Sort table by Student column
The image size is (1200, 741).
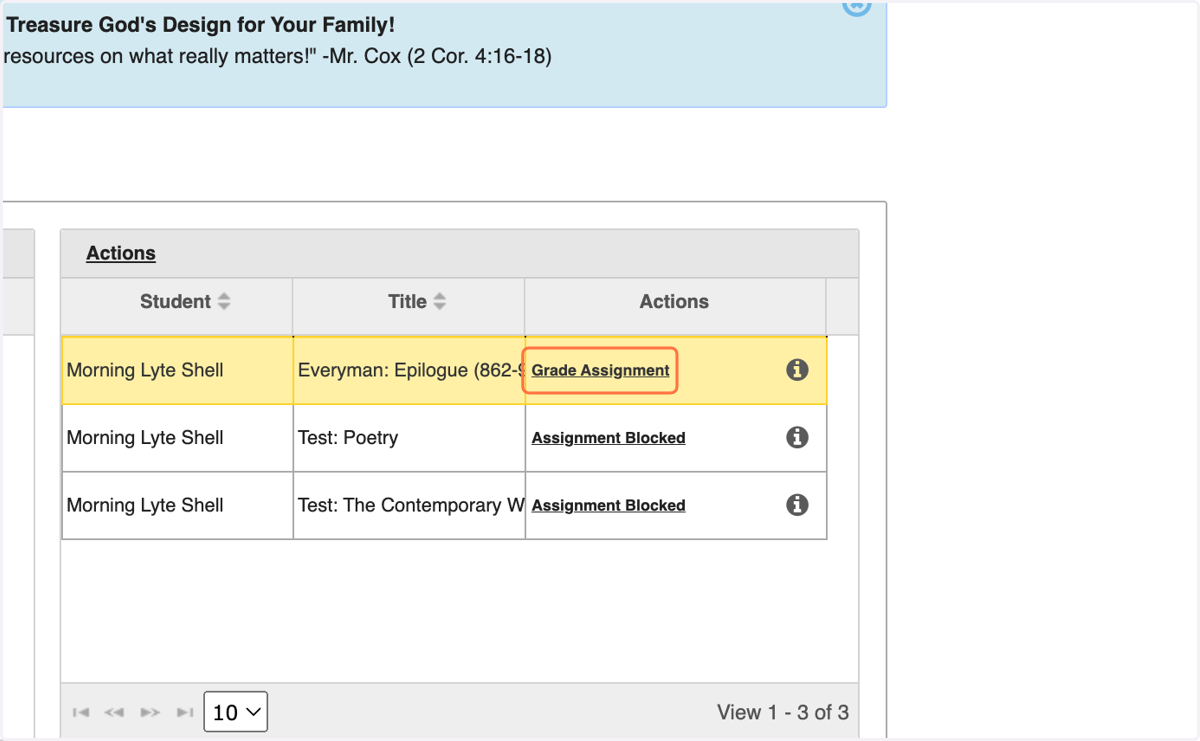pos(185,301)
